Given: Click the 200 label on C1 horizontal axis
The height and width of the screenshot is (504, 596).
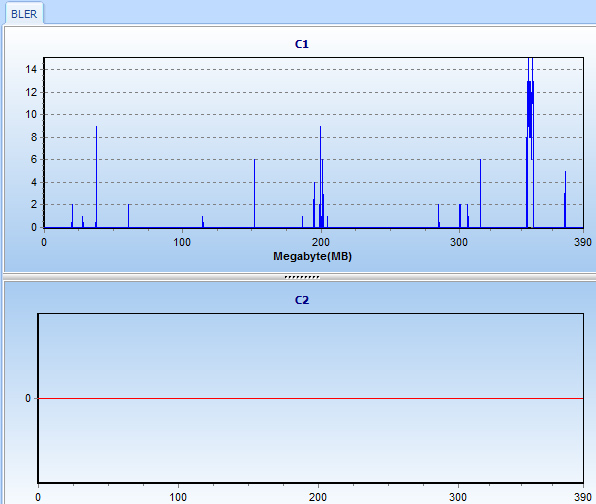Looking at the screenshot, I should click(321, 242).
